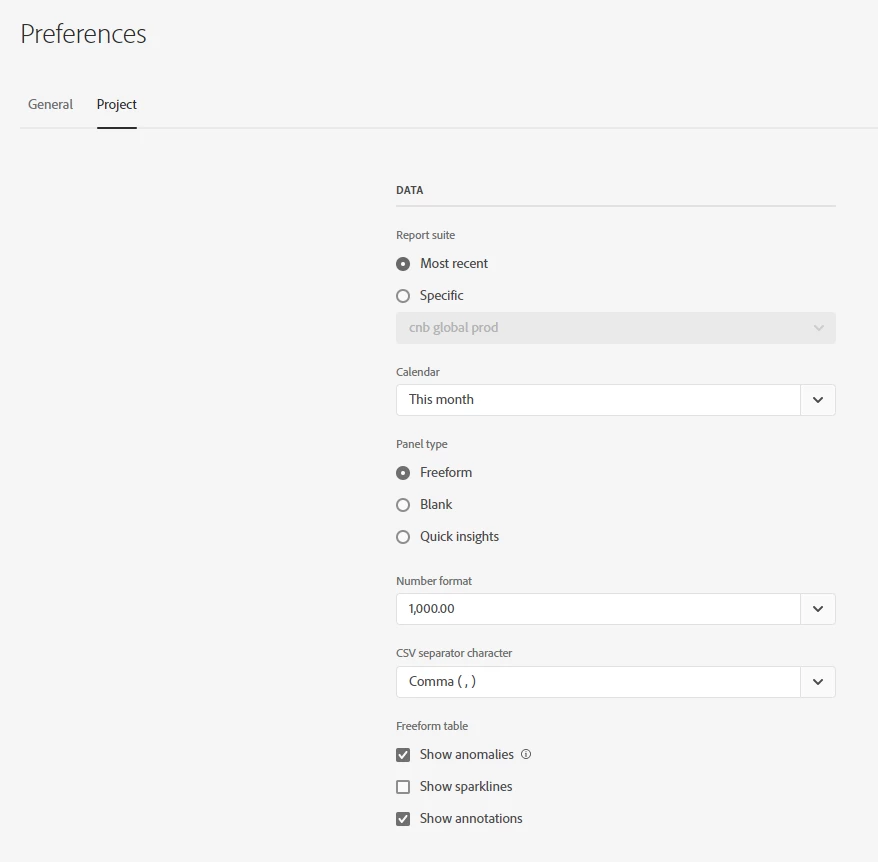
Task: Open the Project tab
Action: click(116, 105)
